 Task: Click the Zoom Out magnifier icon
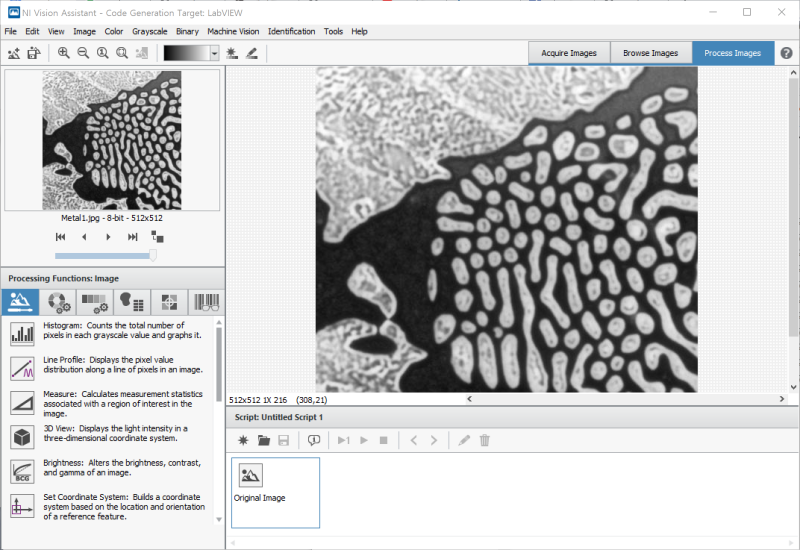point(83,53)
